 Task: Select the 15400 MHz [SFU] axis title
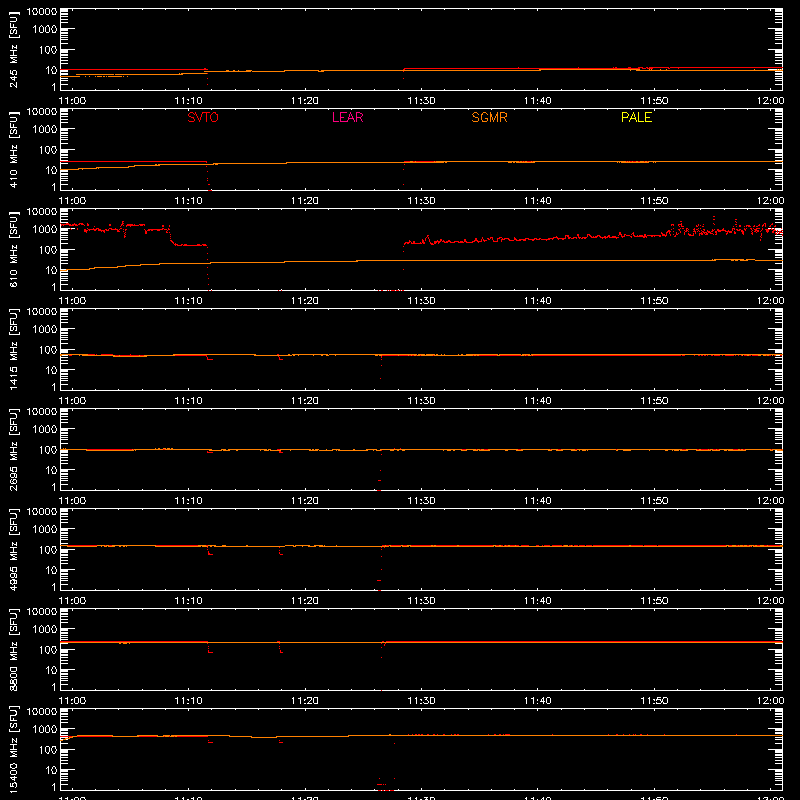coord(13,749)
